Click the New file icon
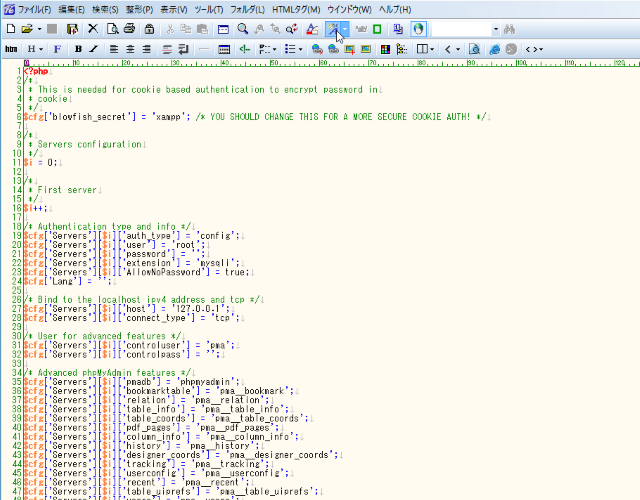The image size is (640, 500). 10,29
